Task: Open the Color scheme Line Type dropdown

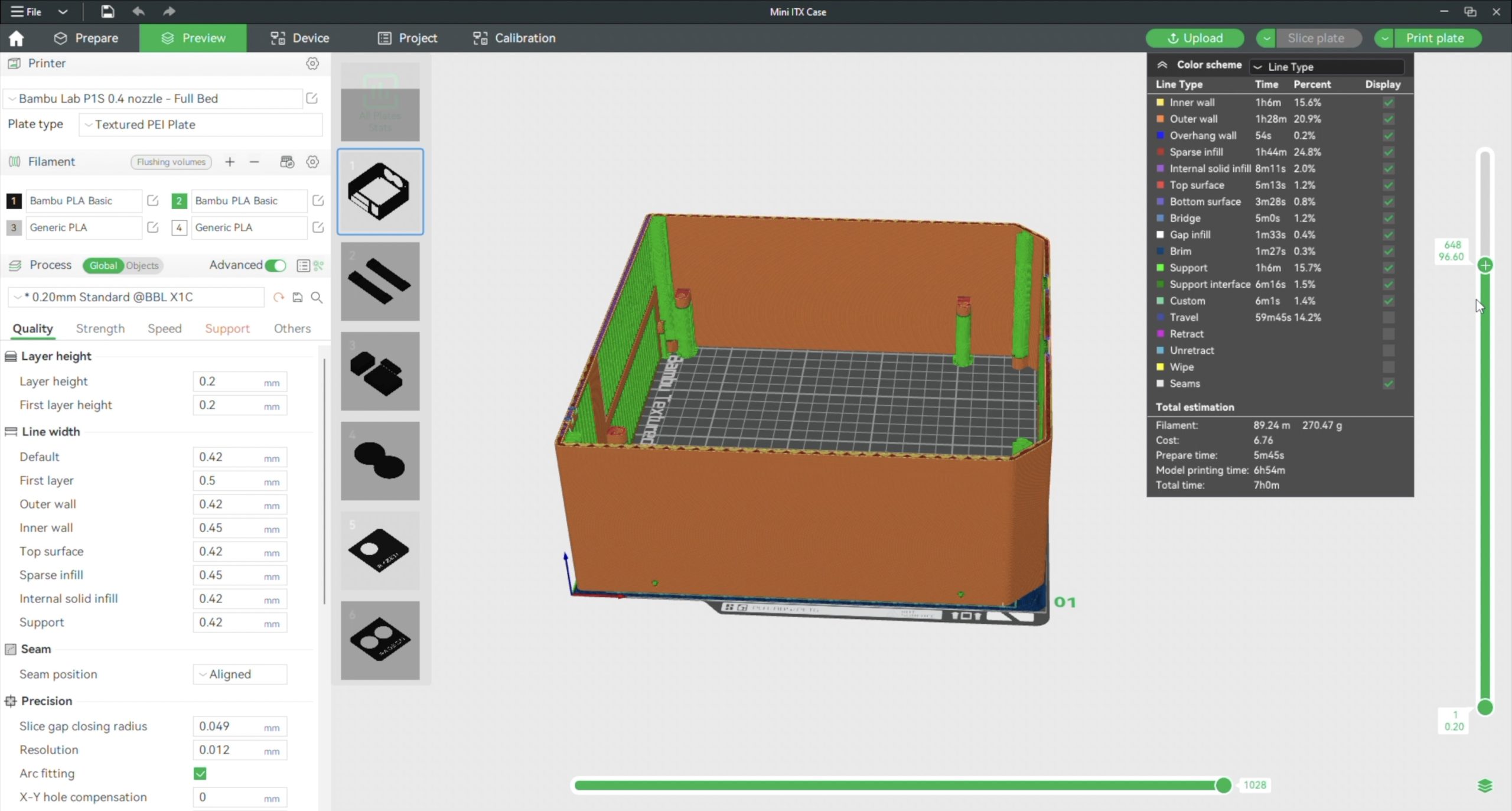Action: (x=1327, y=67)
